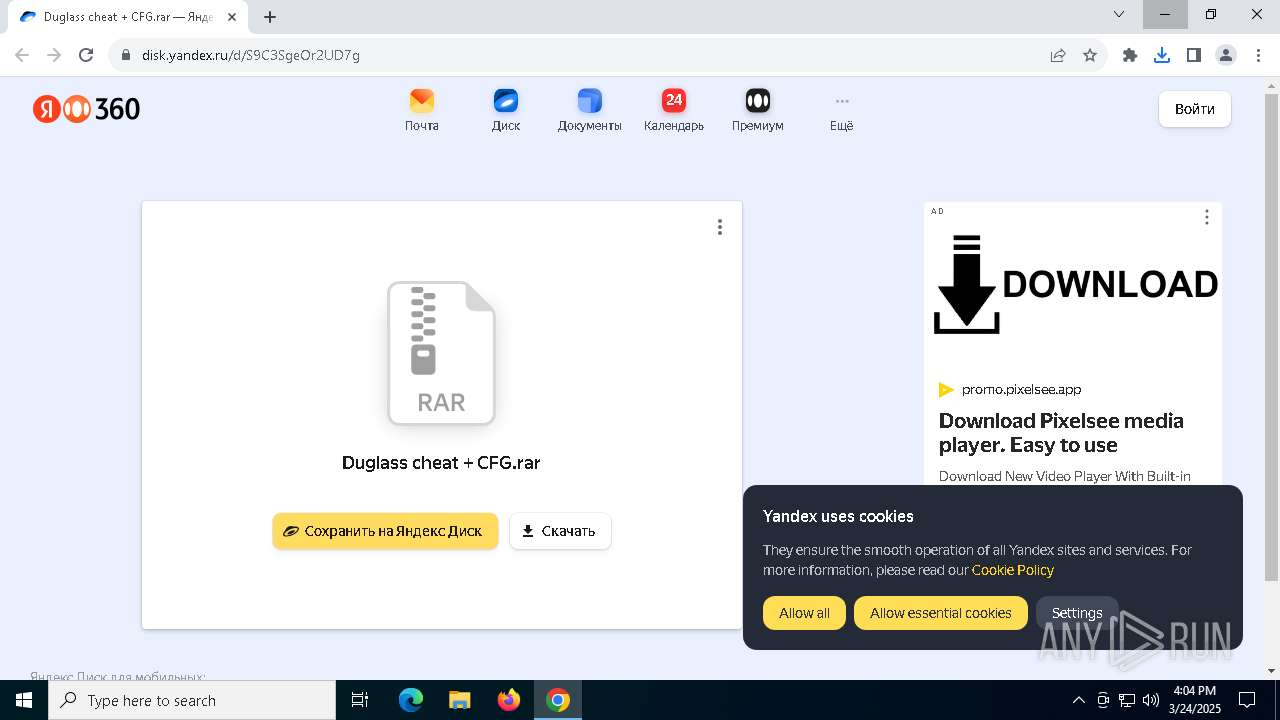Open Chrome profile avatar icon
The width and height of the screenshot is (1280, 720).
coord(1226,55)
